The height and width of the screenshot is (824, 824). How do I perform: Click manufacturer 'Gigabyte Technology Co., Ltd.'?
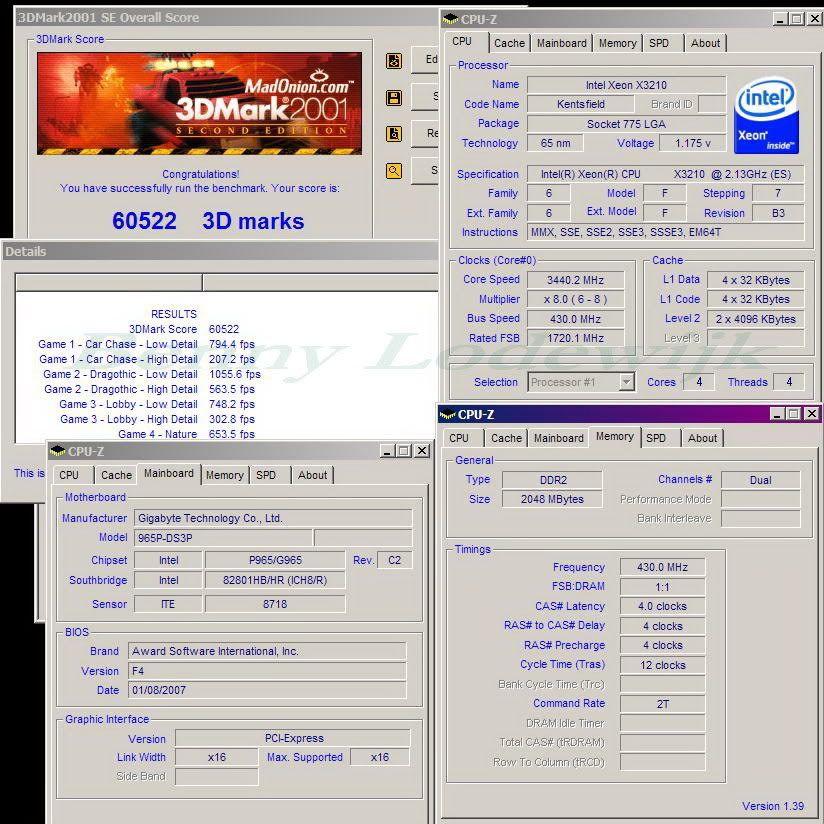pos(273,518)
